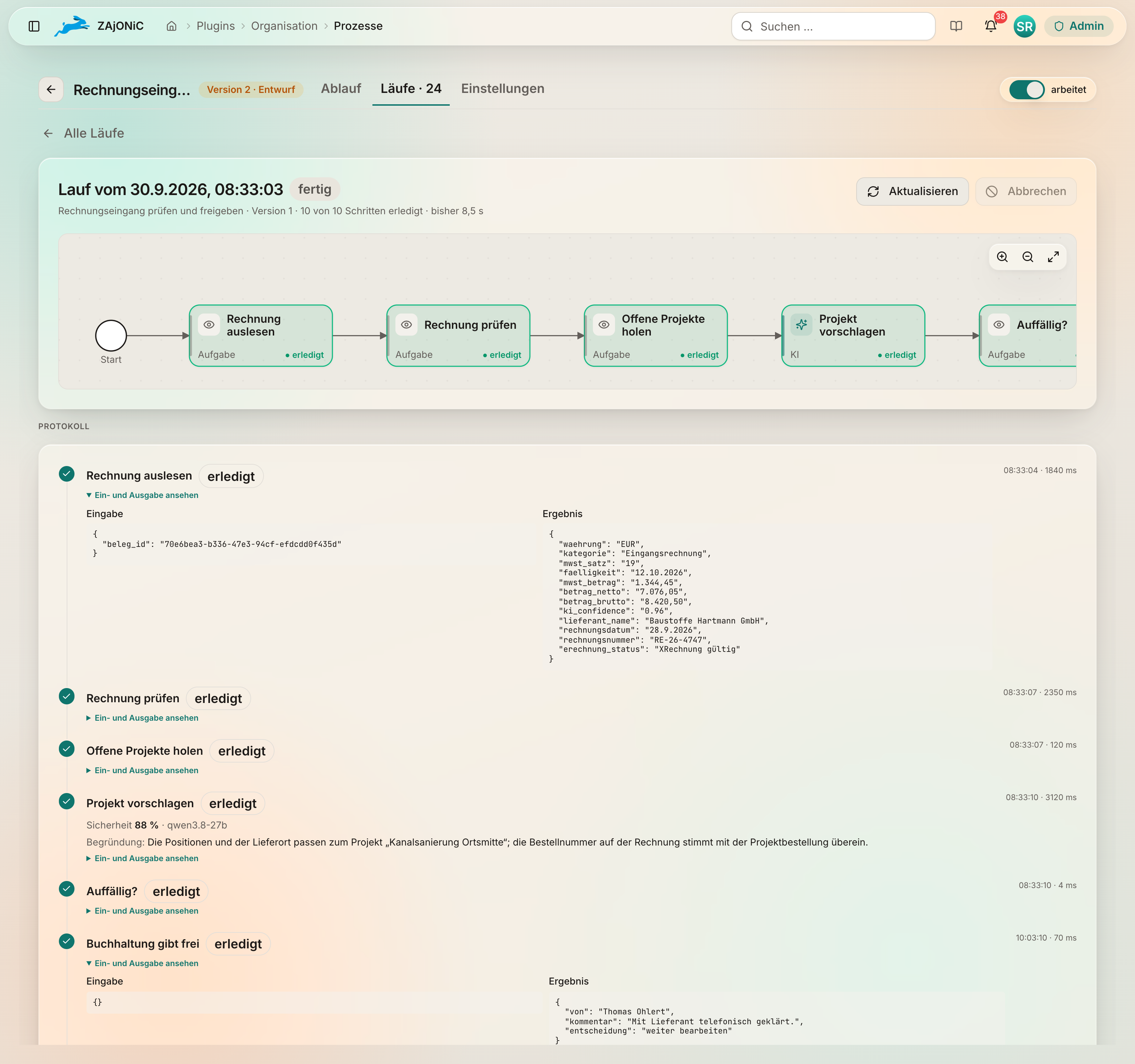Click the fertig status badge
The height and width of the screenshot is (1064, 1135).
315,189
